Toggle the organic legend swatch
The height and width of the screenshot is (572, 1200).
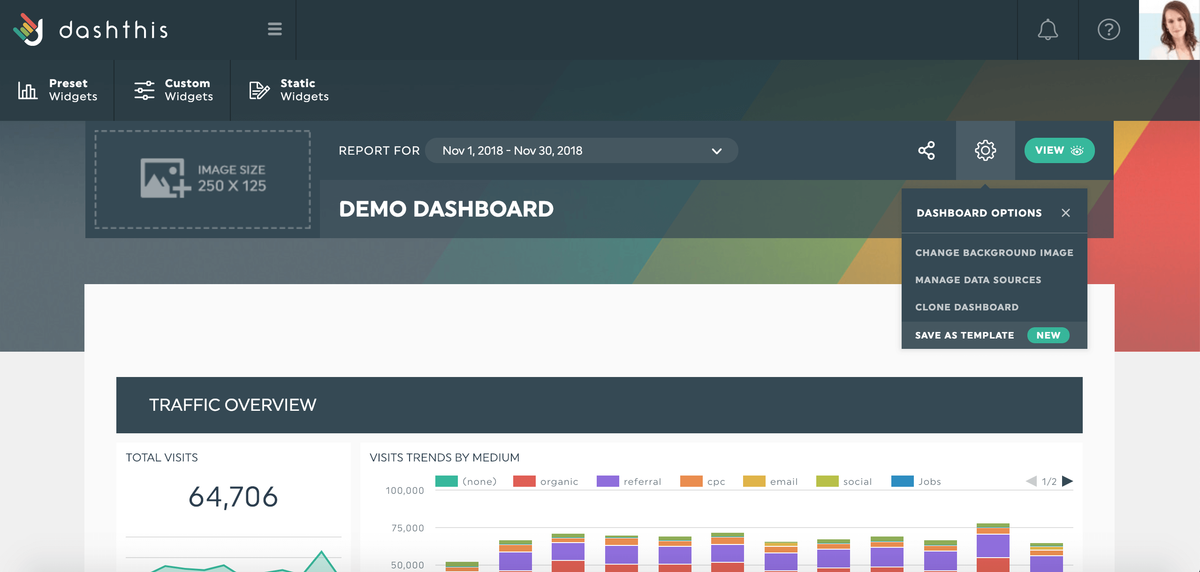[x=524, y=481]
